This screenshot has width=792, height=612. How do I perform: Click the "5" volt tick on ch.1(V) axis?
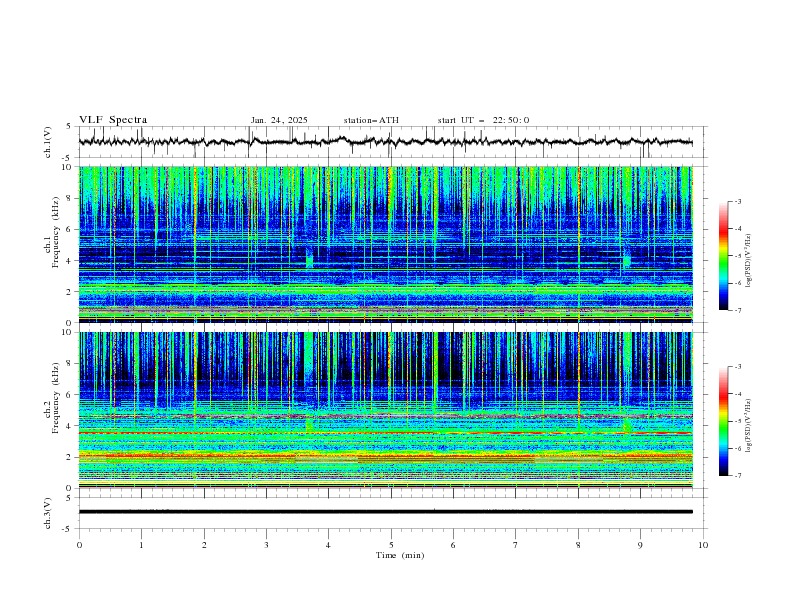point(69,127)
